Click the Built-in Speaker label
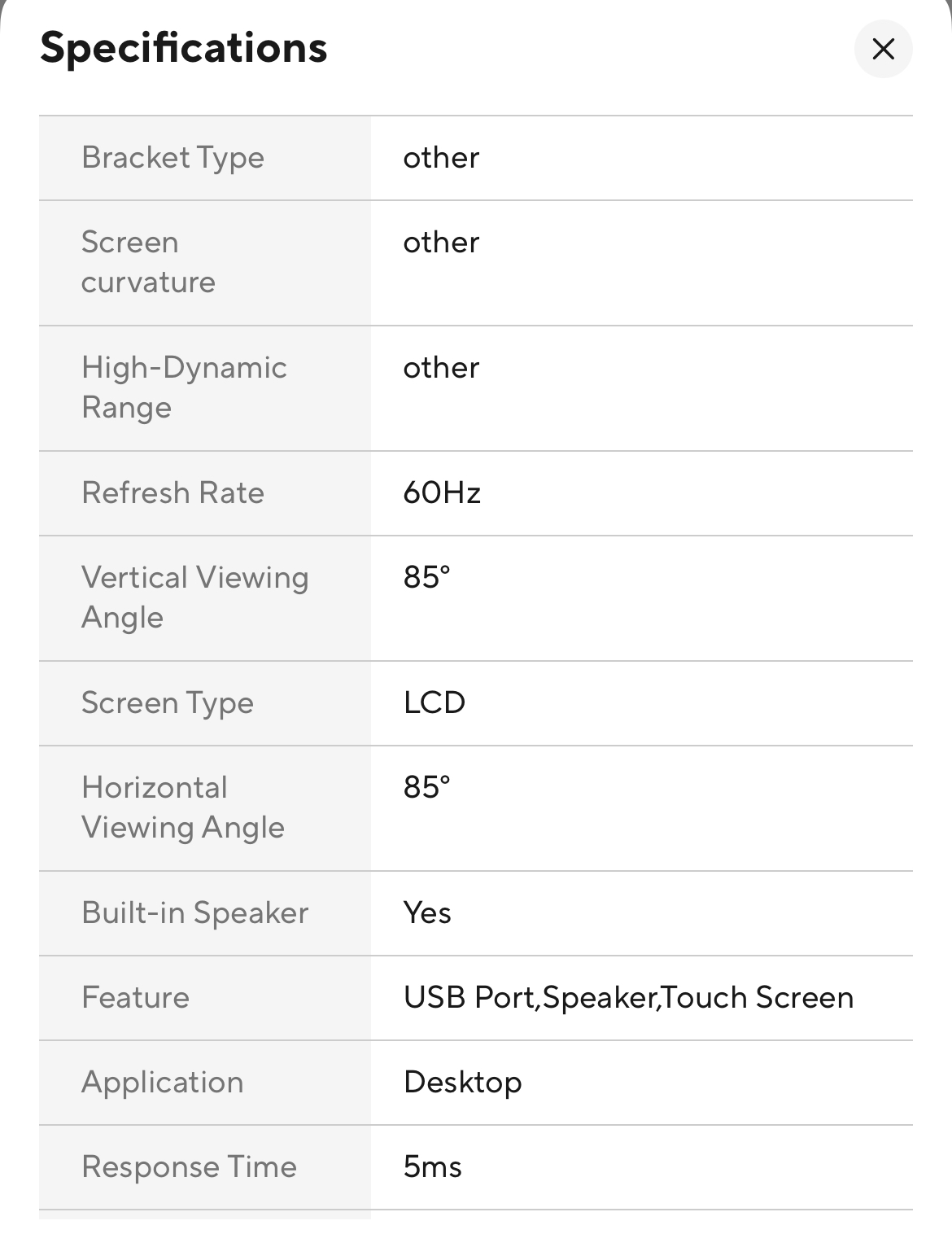 coord(195,913)
